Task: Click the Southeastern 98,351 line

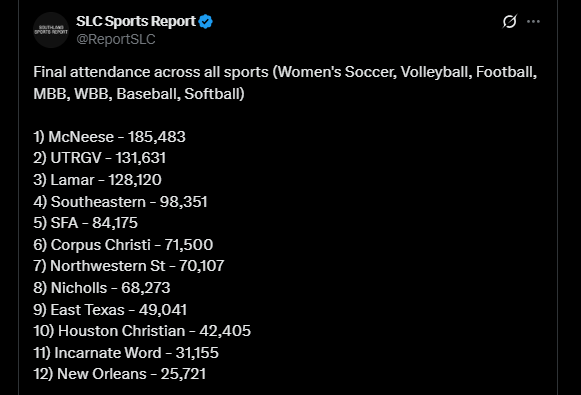Action: pos(120,202)
